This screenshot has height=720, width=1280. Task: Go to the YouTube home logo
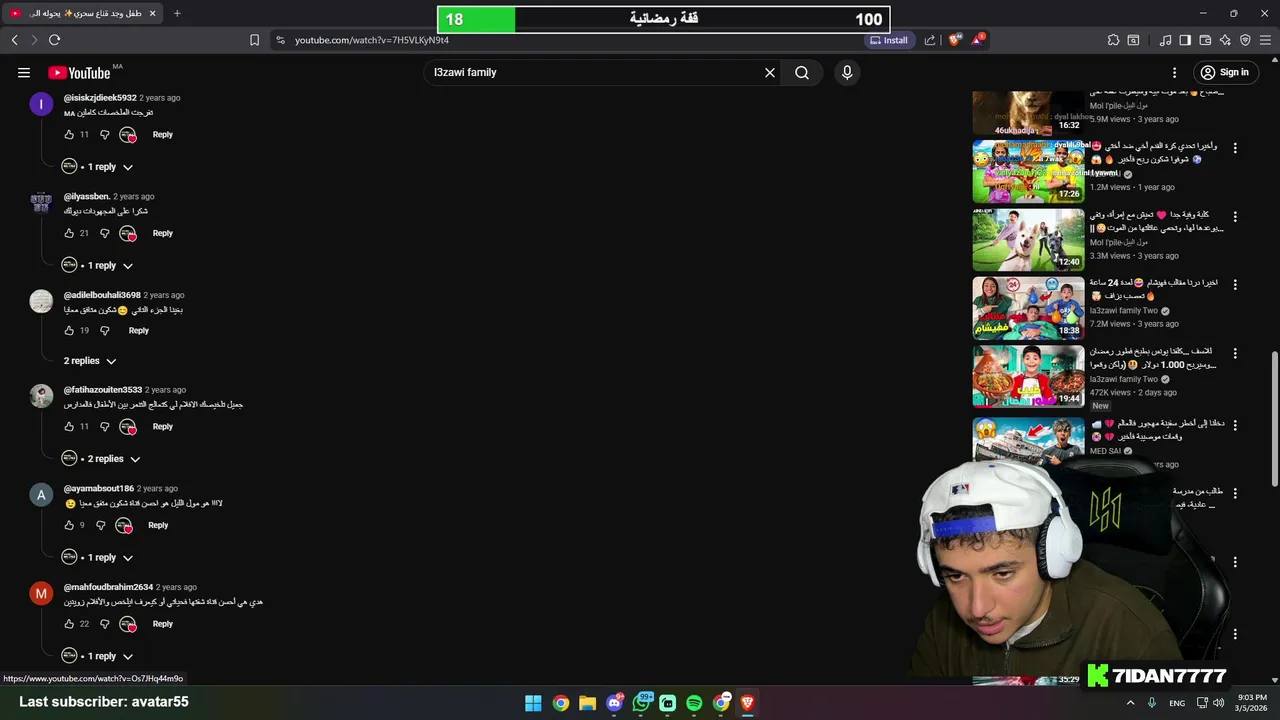pos(79,72)
